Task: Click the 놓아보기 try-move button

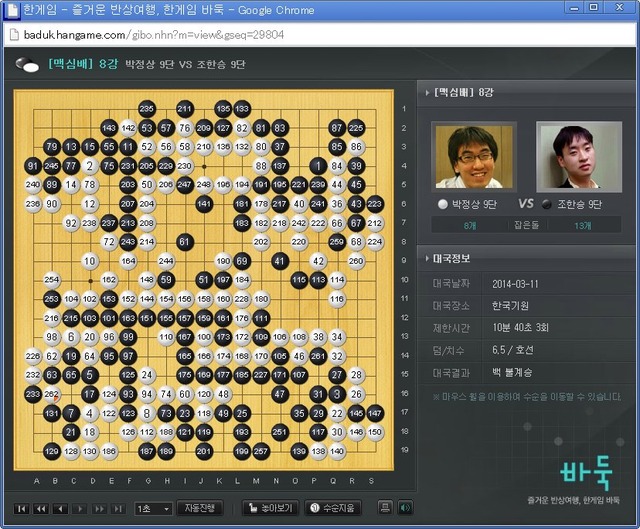Action: point(270,508)
